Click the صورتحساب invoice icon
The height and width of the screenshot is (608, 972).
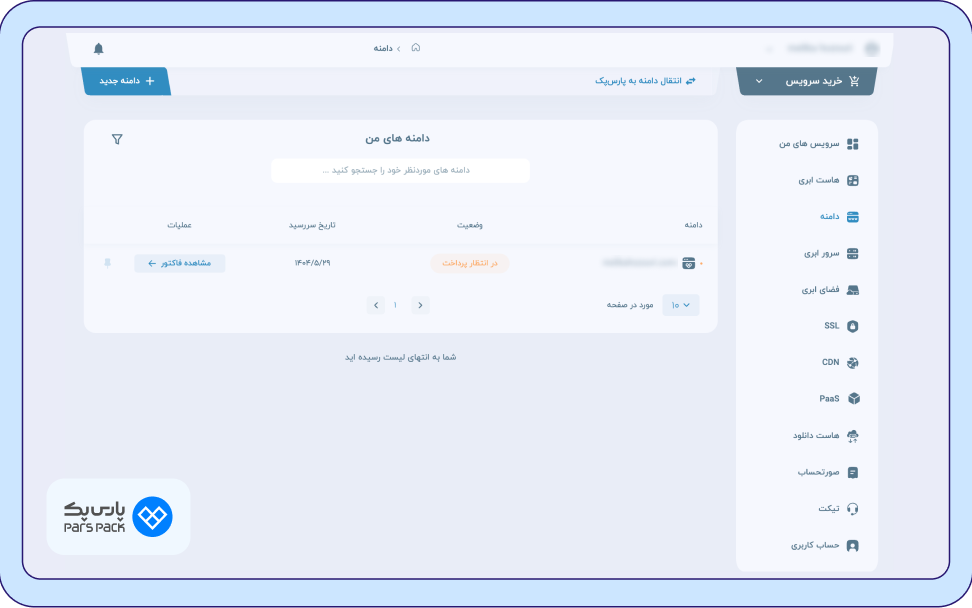853,472
